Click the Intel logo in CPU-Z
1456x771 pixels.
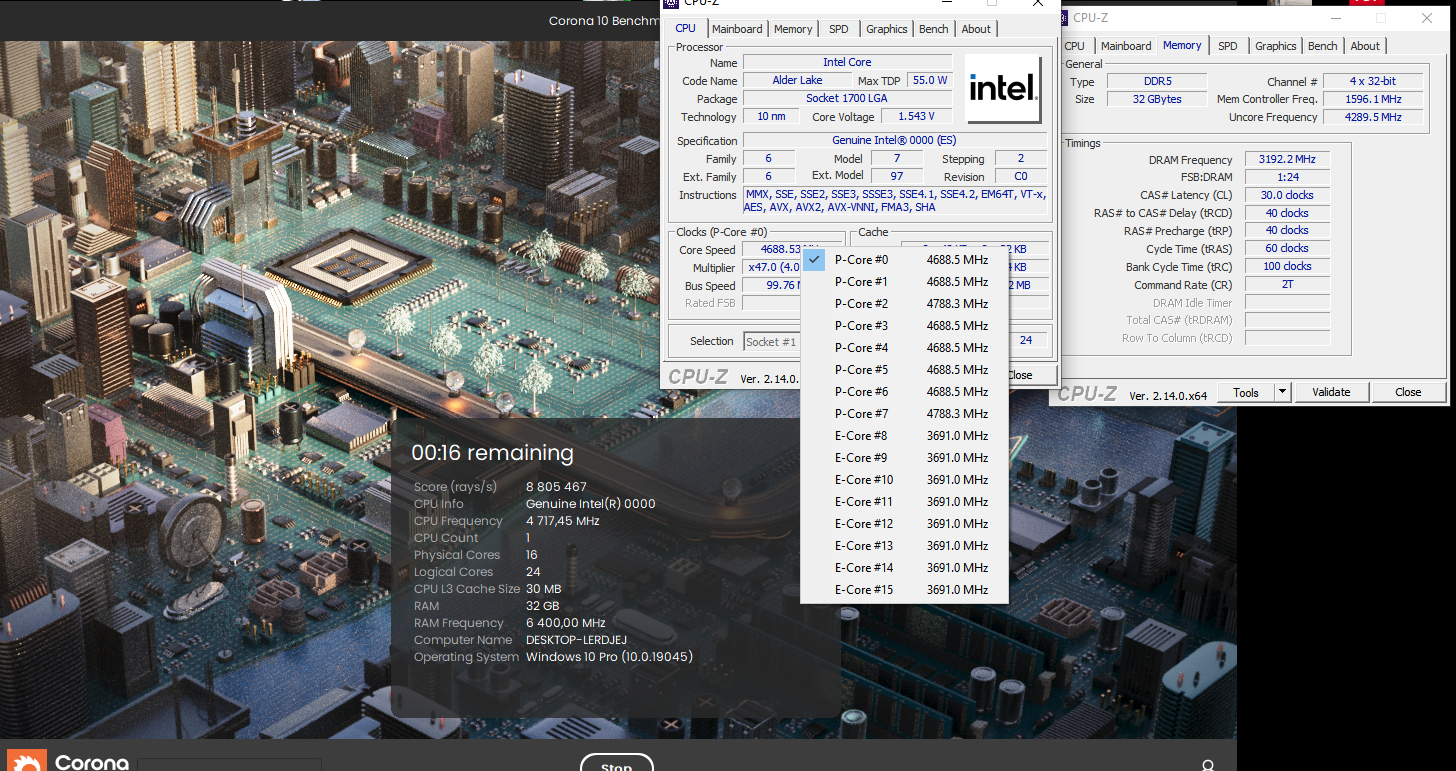pos(1001,89)
